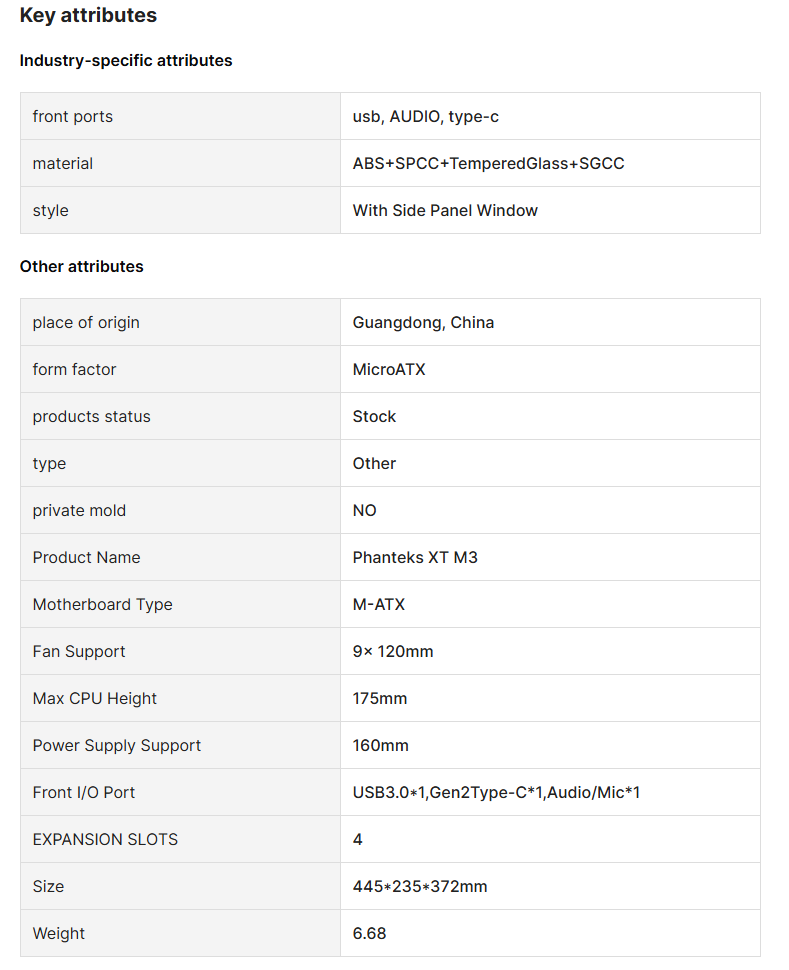The width and height of the screenshot is (789, 970).
Task: Click the Motherboard Type label
Action: pos(103,605)
